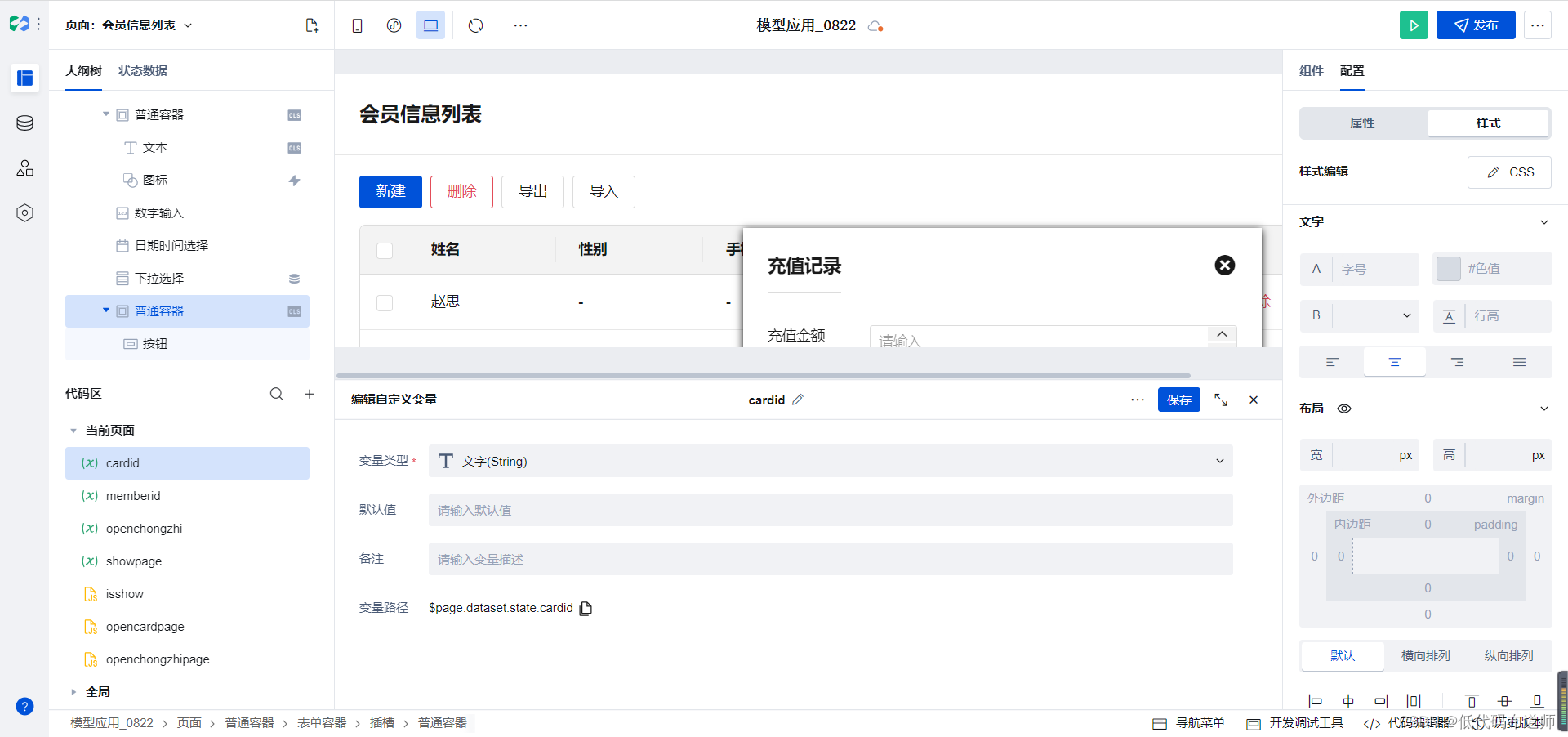This screenshot has height=737, width=1568.
Task: Add a new item in 代码区
Action: 310,394
